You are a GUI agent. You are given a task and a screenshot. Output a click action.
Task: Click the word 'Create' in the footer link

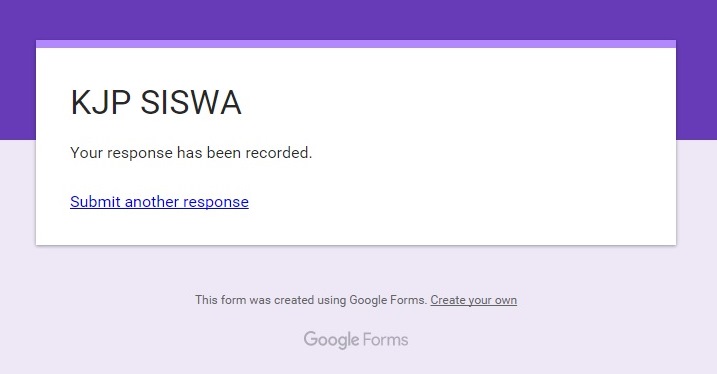click(447, 300)
